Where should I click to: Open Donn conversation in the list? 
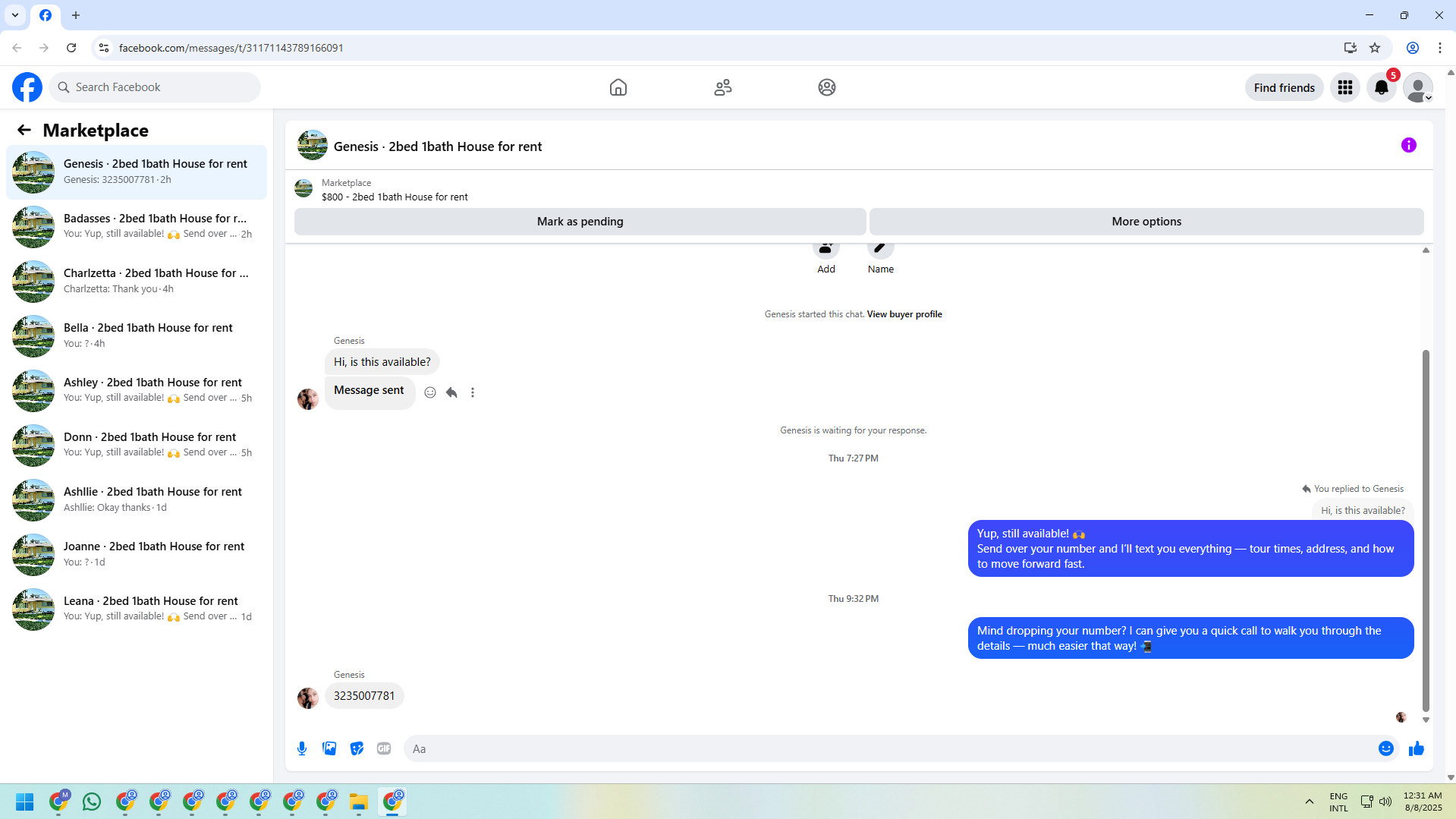(137, 446)
